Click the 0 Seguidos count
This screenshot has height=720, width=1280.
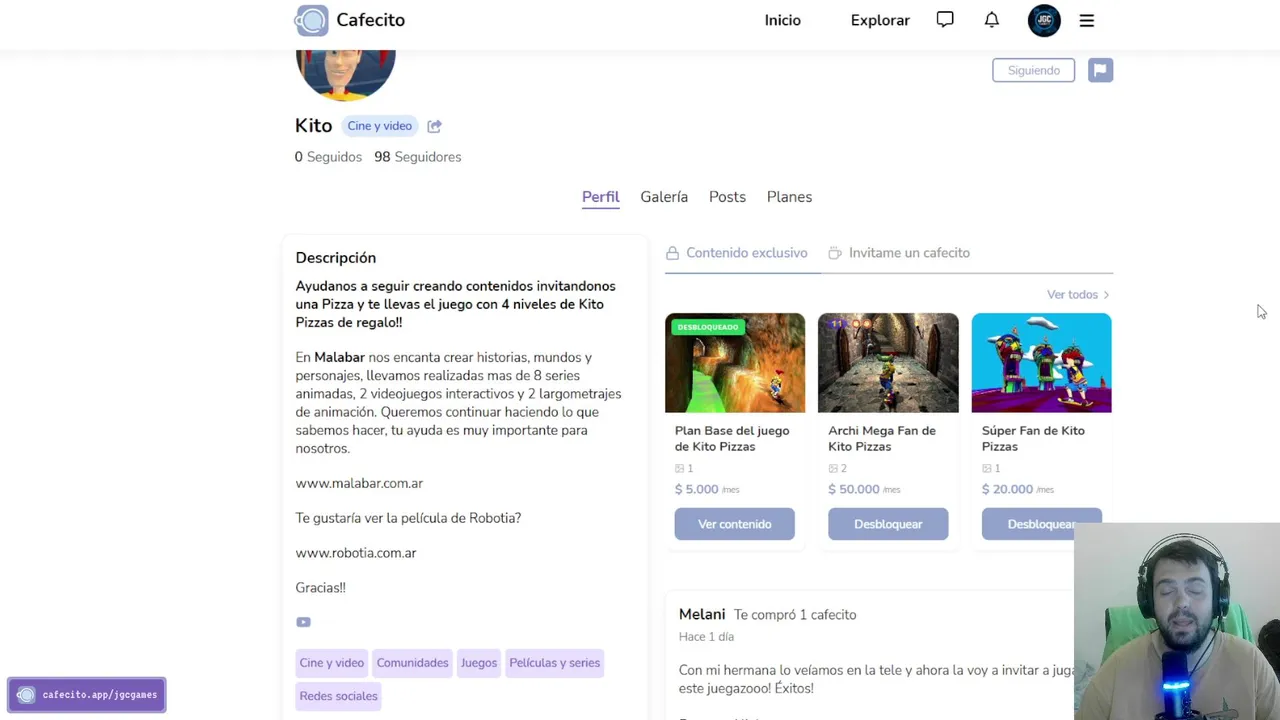(x=328, y=157)
